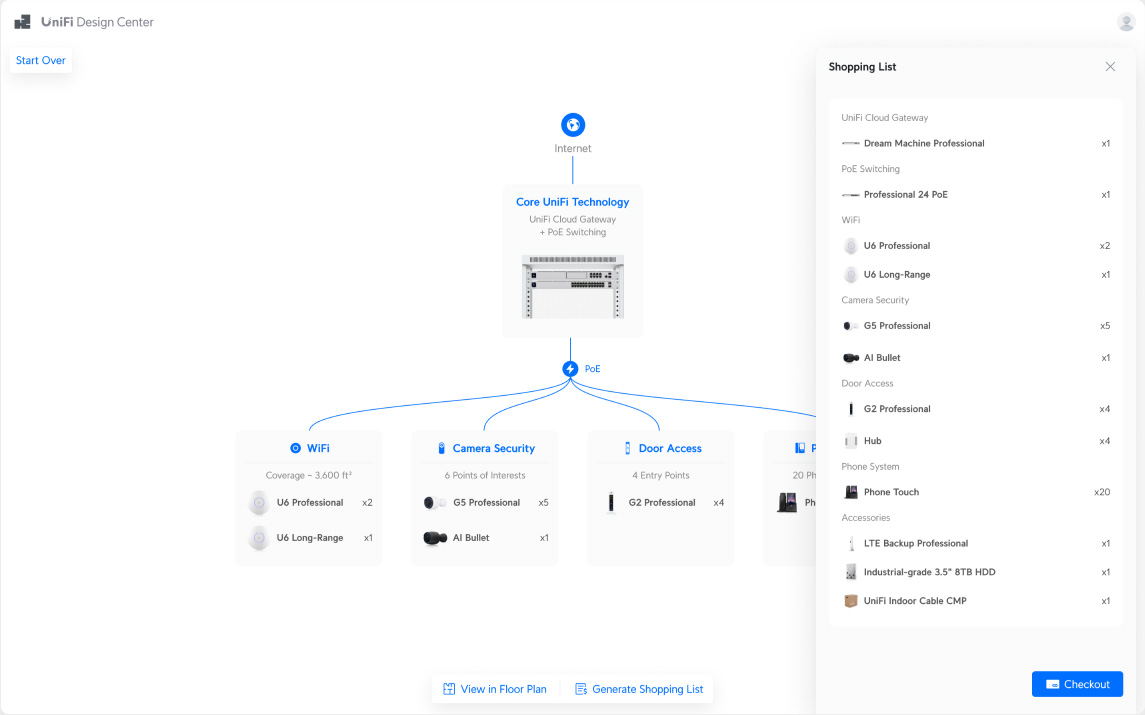Image resolution: width=1145 pixels, height=715 pixels.
Task: Click Coverage ~ 3,600 ft² text
Action: tap(308, 475)
